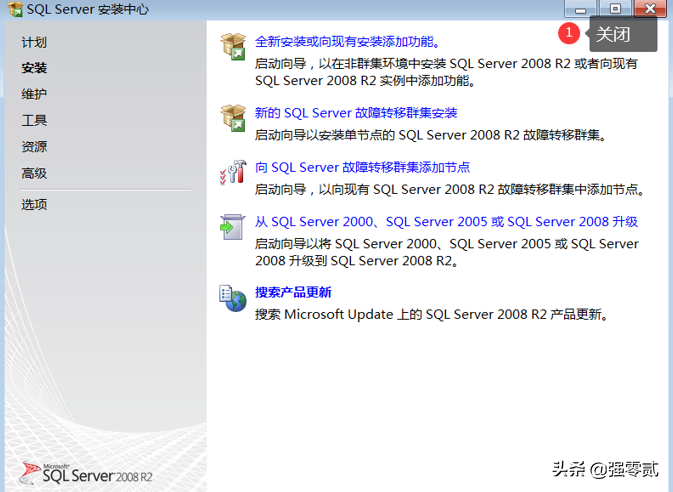Click the SQL Server setup title bar icon

click(x=15, y=9)
